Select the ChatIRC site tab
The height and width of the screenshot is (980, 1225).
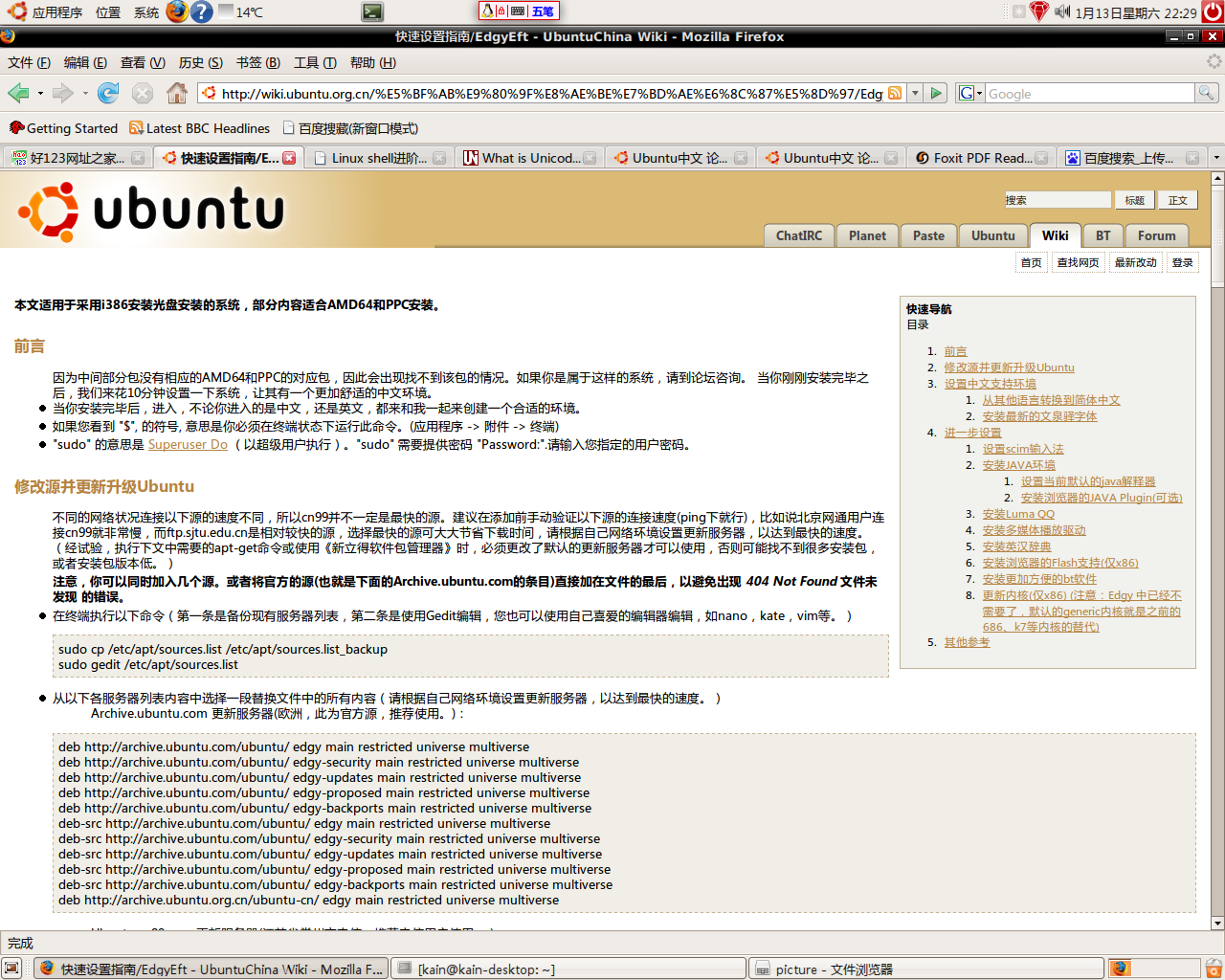tap(799, 235)
